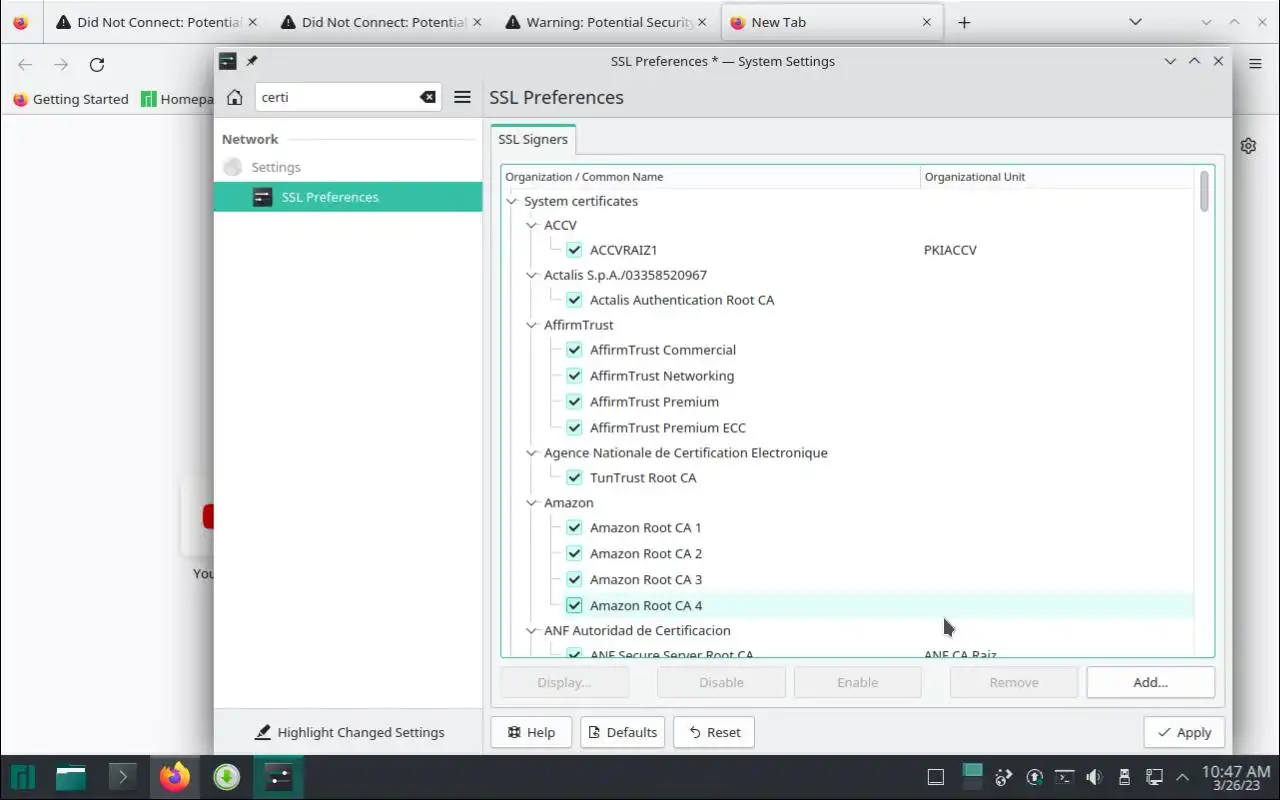Screen dimensions: 1280x800
Task: Sort by Organization / Common Name header
Action: [x=711, y=177]
